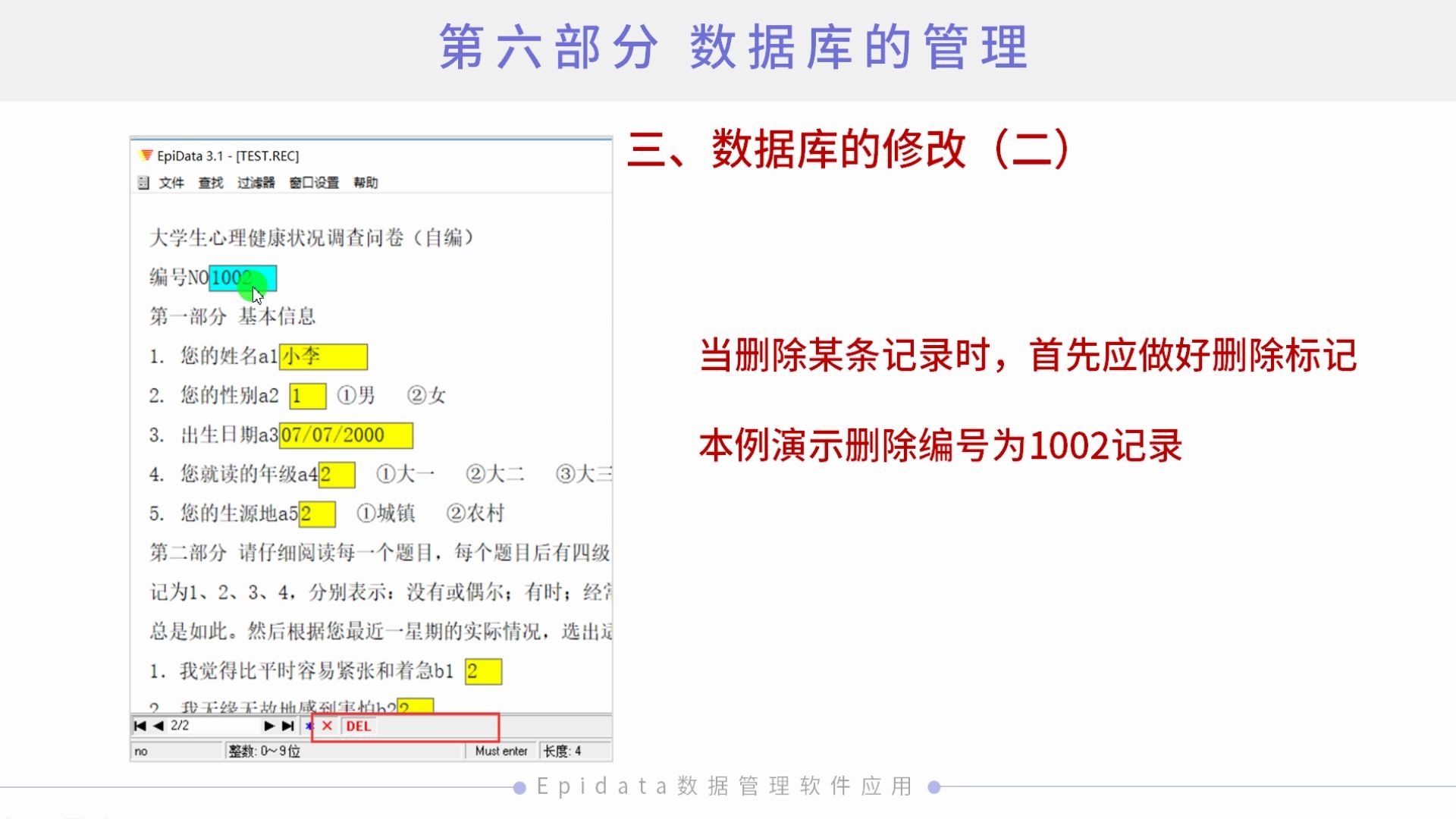
Task: Open the system menu icon beside 文件
Action: pos(143,182)
